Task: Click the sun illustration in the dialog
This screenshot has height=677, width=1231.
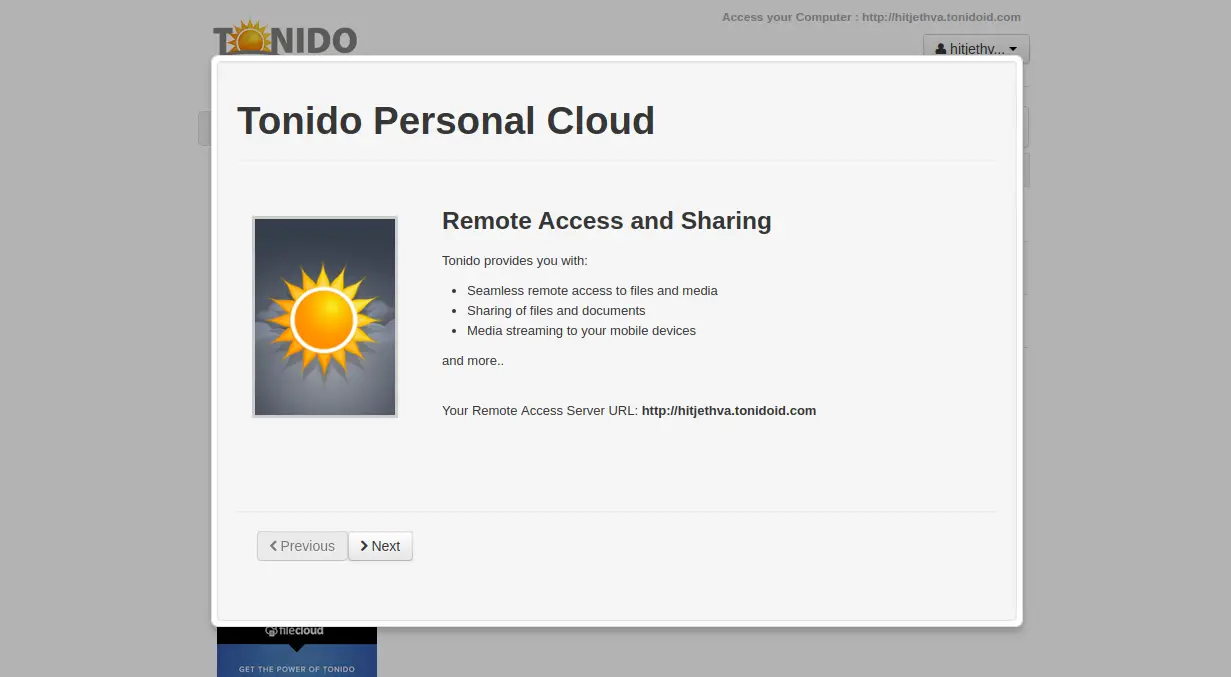Action: point(325,316)
